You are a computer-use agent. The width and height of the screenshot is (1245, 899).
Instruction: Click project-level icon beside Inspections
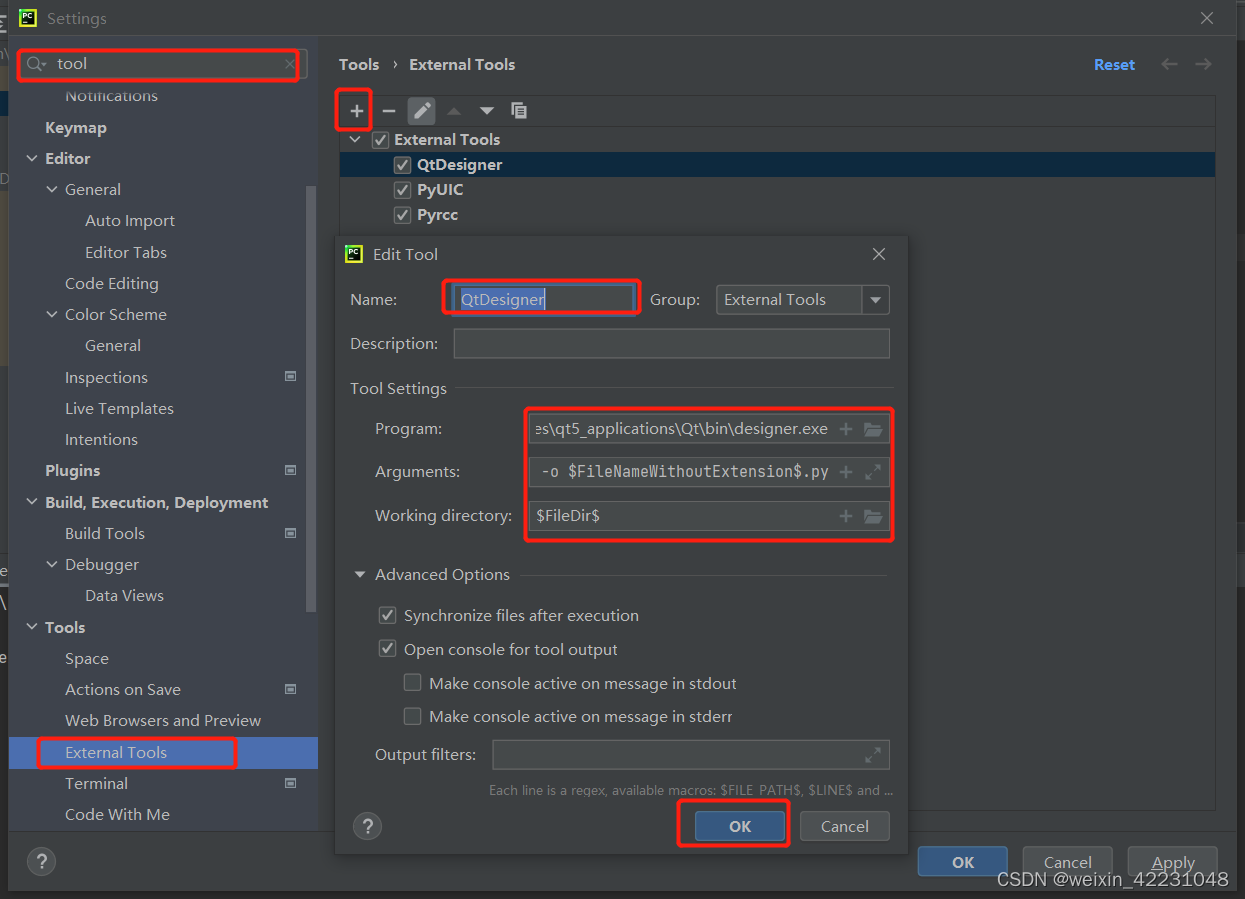point(290,377)
